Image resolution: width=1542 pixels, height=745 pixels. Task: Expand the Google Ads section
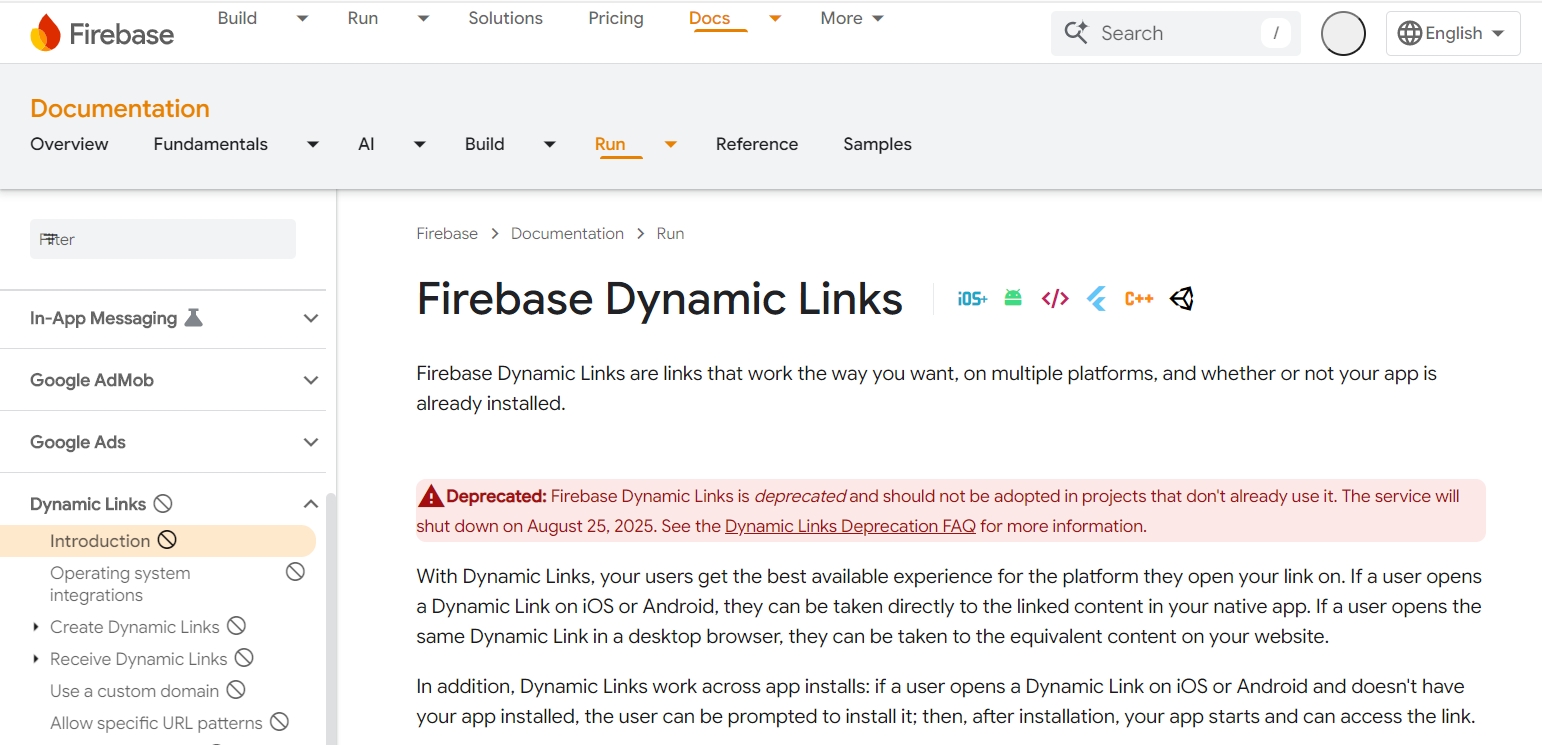pyautogui.click(x=311, y=442)
